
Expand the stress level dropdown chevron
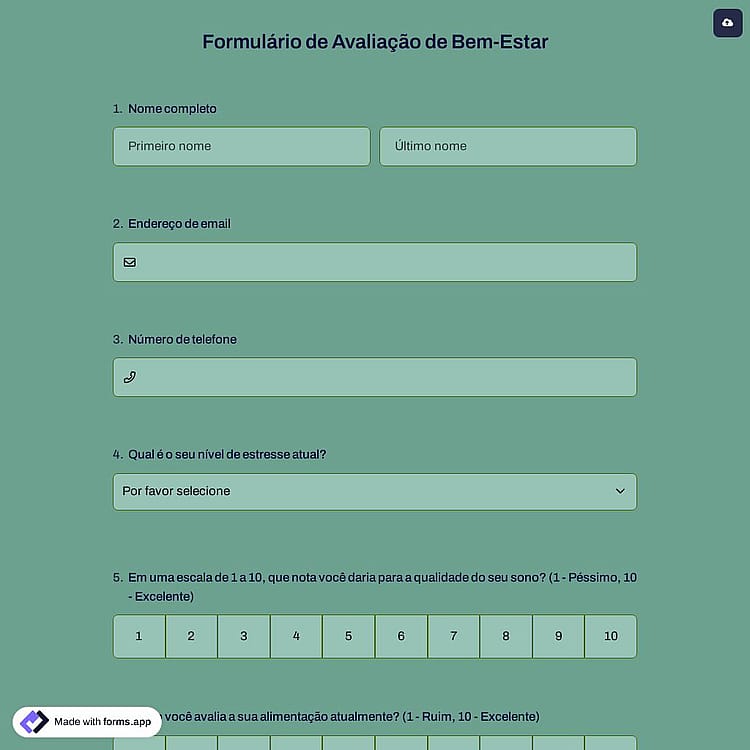coord(620,491)
